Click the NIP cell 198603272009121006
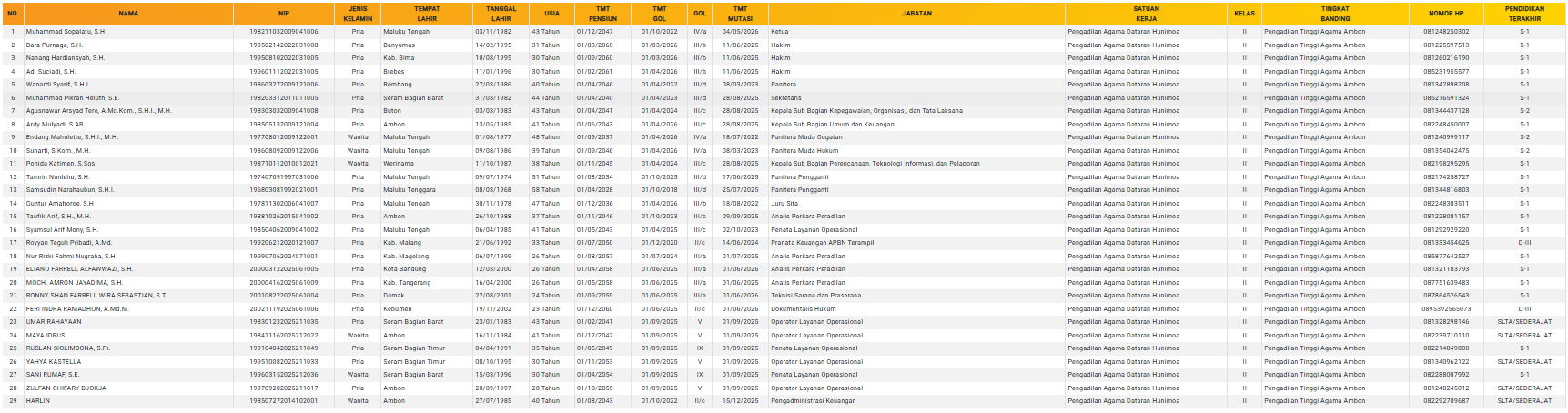 coord(284,85)
